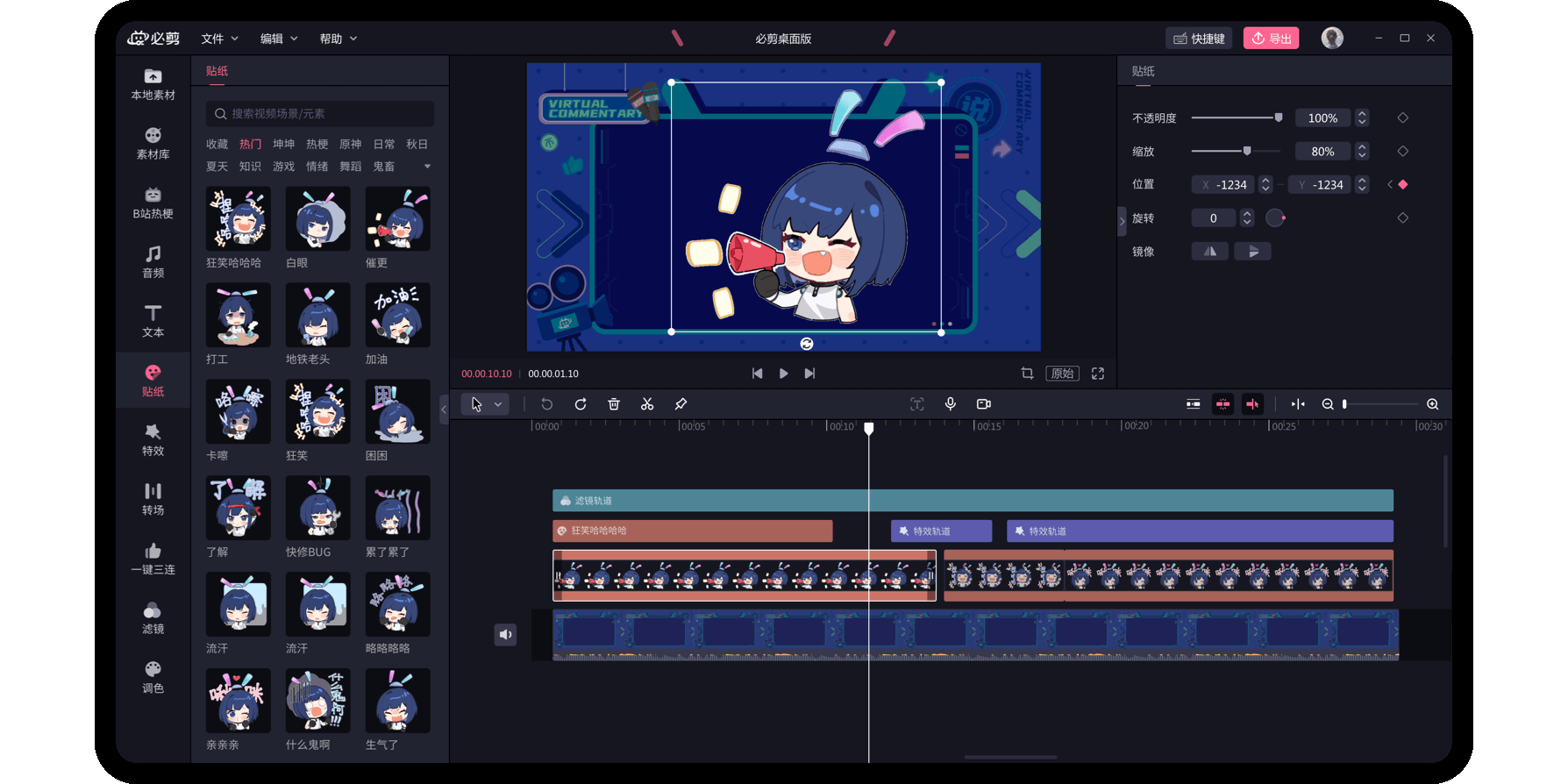Click the Y position stepper arrows
The height and width of the screenshot is (784, 1568).
click(x=1362, y=184)
